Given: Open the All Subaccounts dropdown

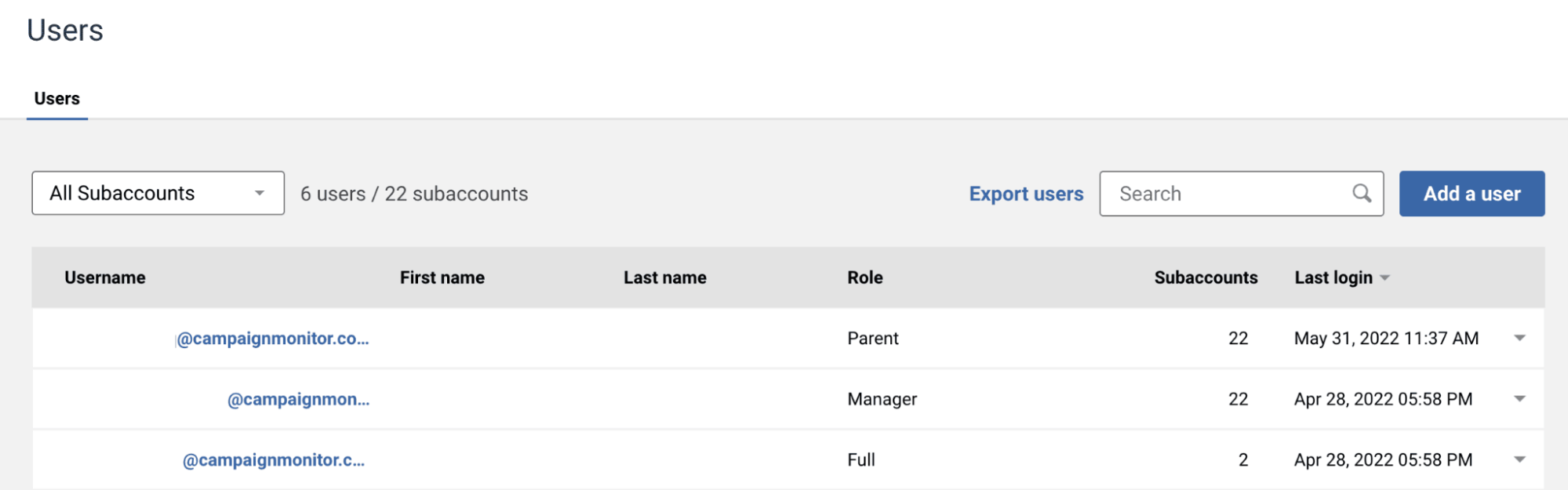Looking at the screenshot, I should 158,193.
